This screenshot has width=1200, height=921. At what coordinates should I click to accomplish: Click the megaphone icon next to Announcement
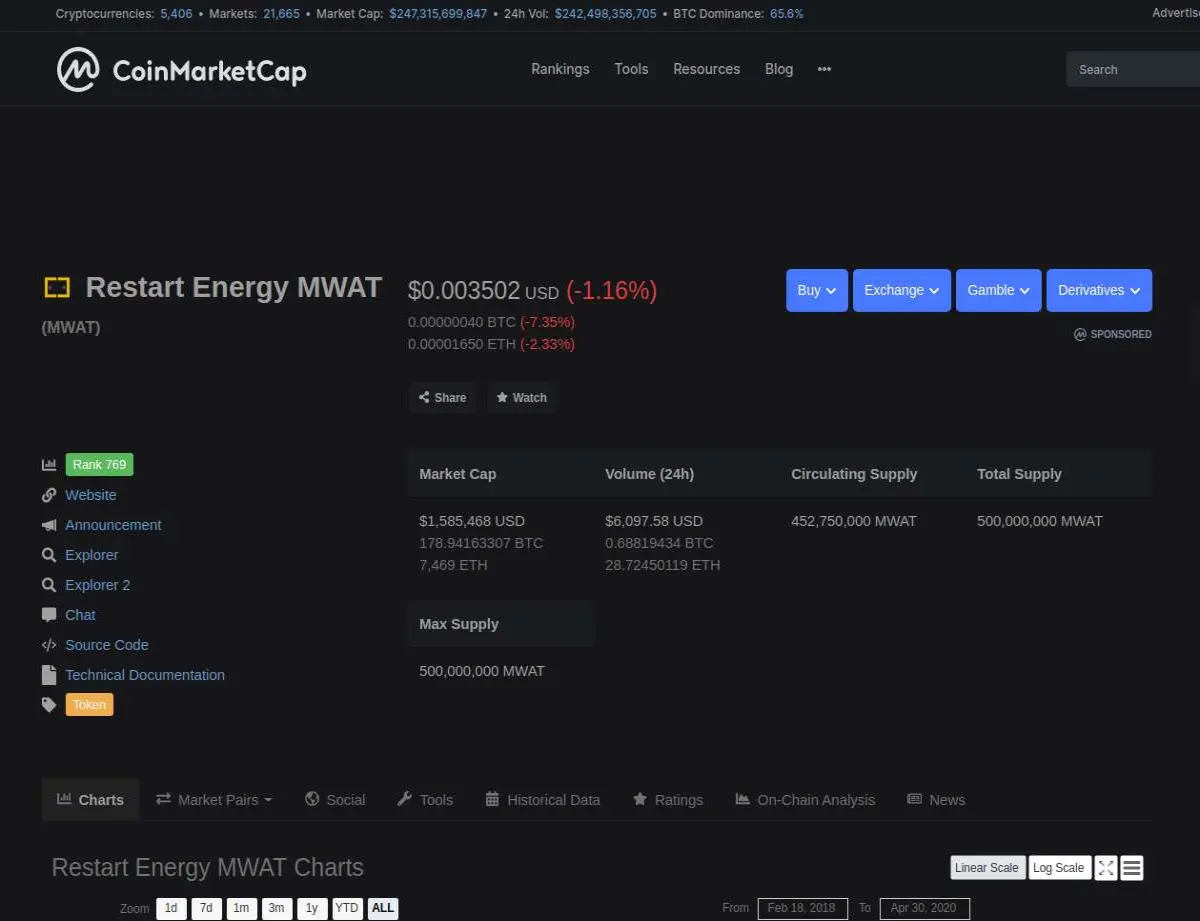(48, 525)
